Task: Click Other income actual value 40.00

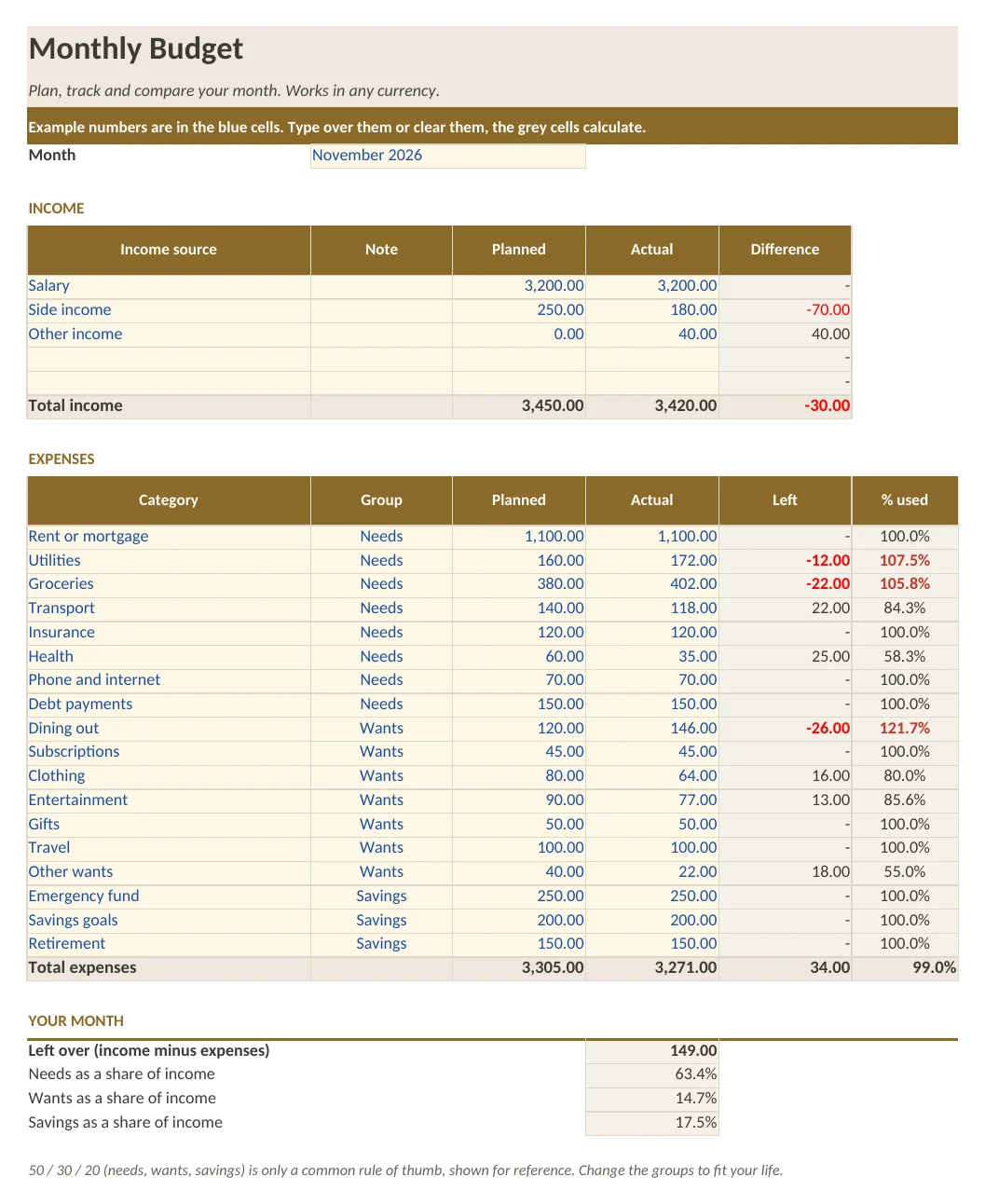Action: [x=652, y=335]
